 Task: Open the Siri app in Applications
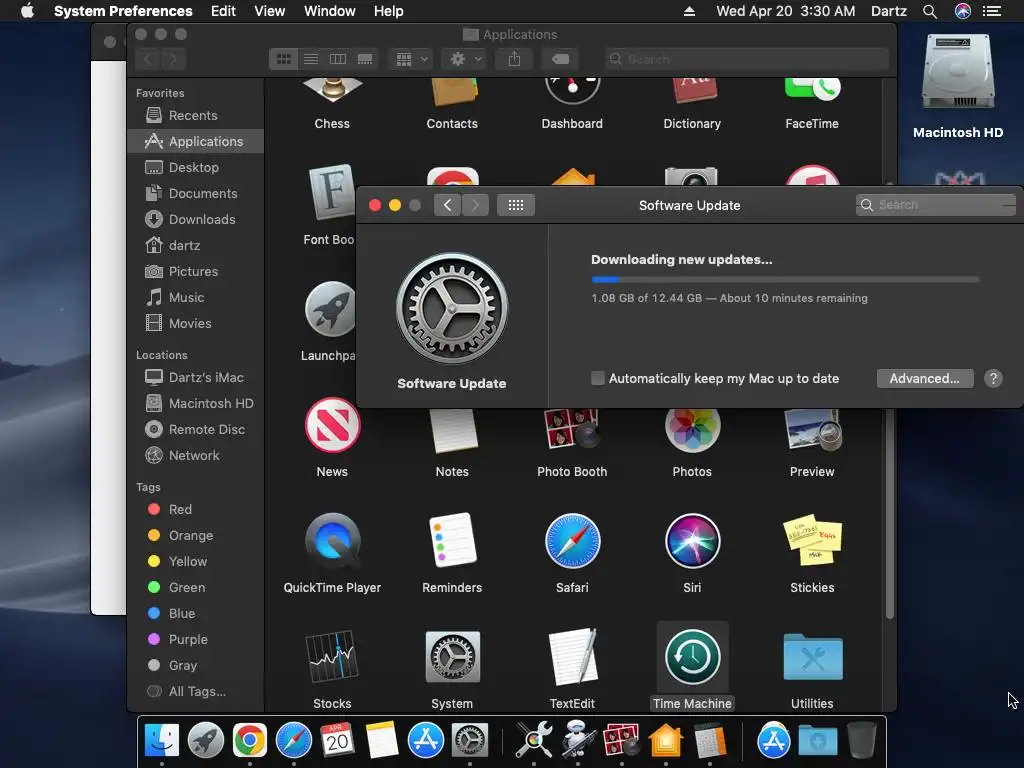[692, 541]
